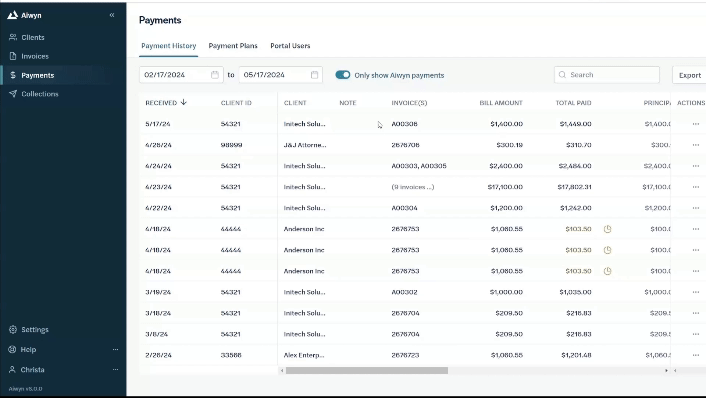Sort by Client column header
This screenshot has width=706, height=398.
coord(295,103)
